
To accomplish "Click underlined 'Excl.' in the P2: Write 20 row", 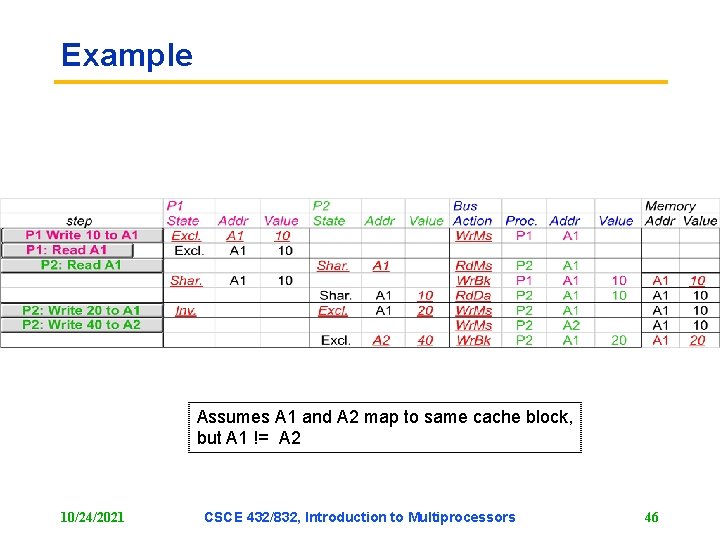I will point(333,311).
